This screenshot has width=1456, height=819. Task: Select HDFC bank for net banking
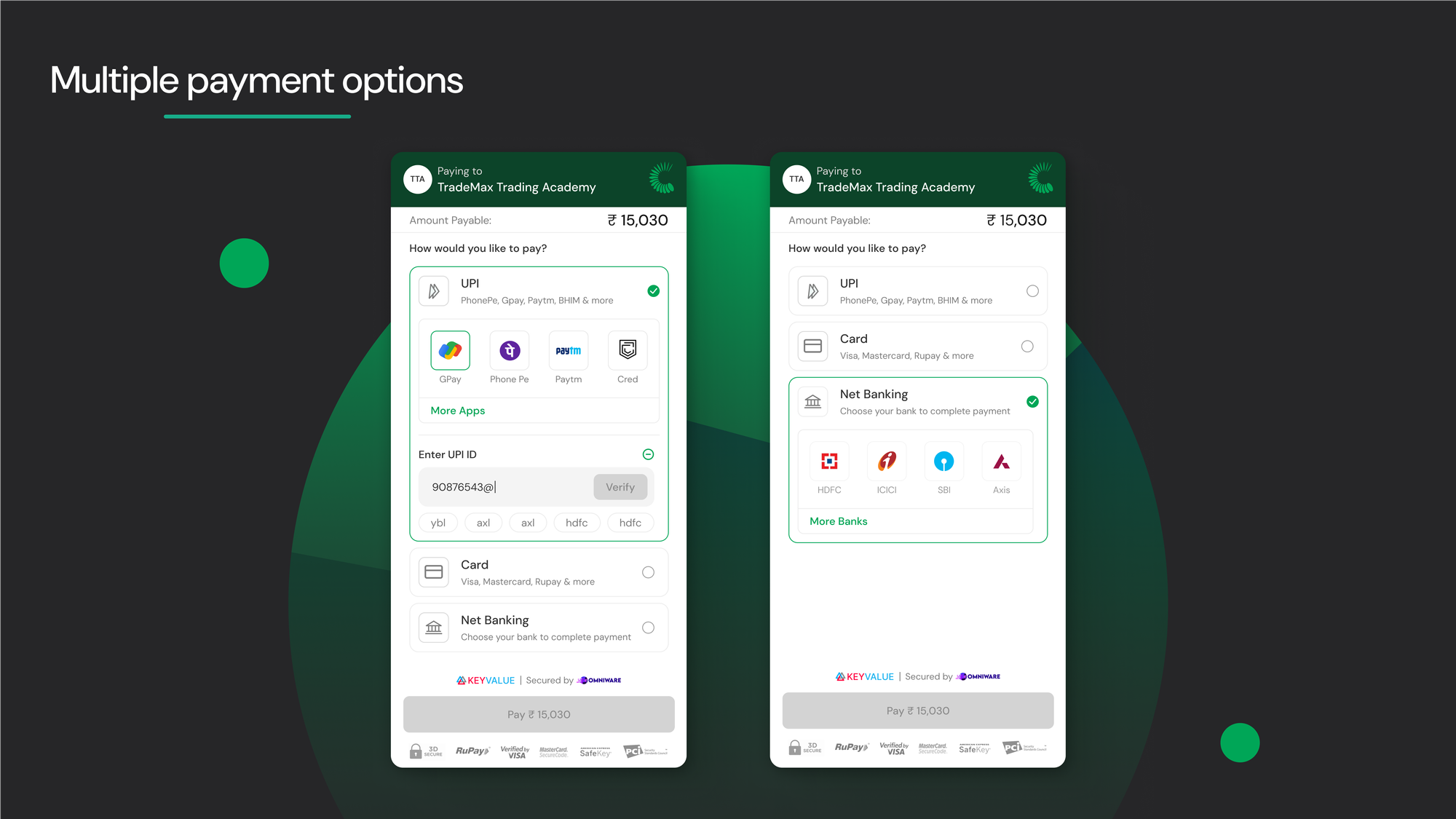tap(829, 462)
